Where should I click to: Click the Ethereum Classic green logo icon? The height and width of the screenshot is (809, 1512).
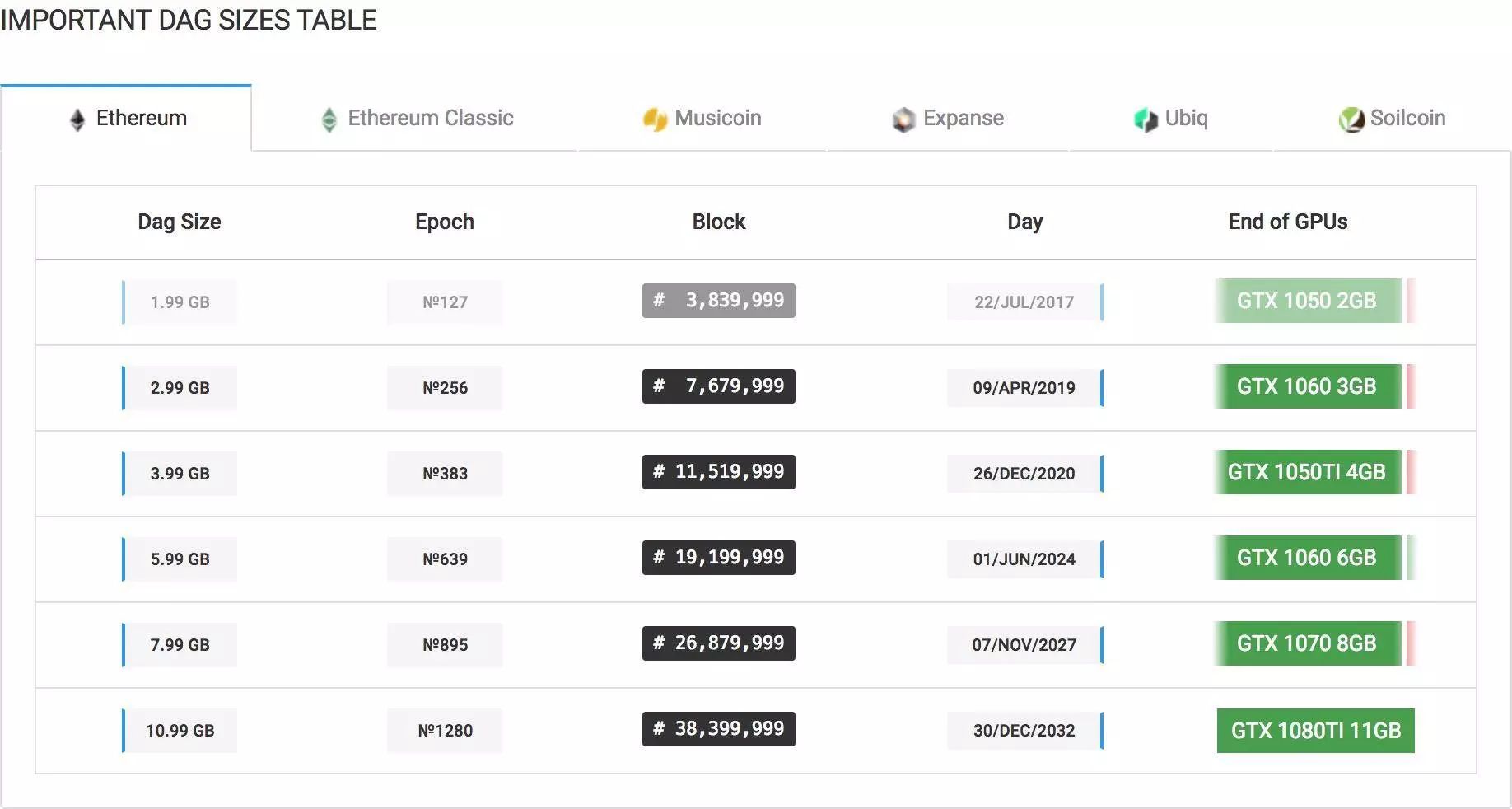pyautogui.click(x=329, y=119)
